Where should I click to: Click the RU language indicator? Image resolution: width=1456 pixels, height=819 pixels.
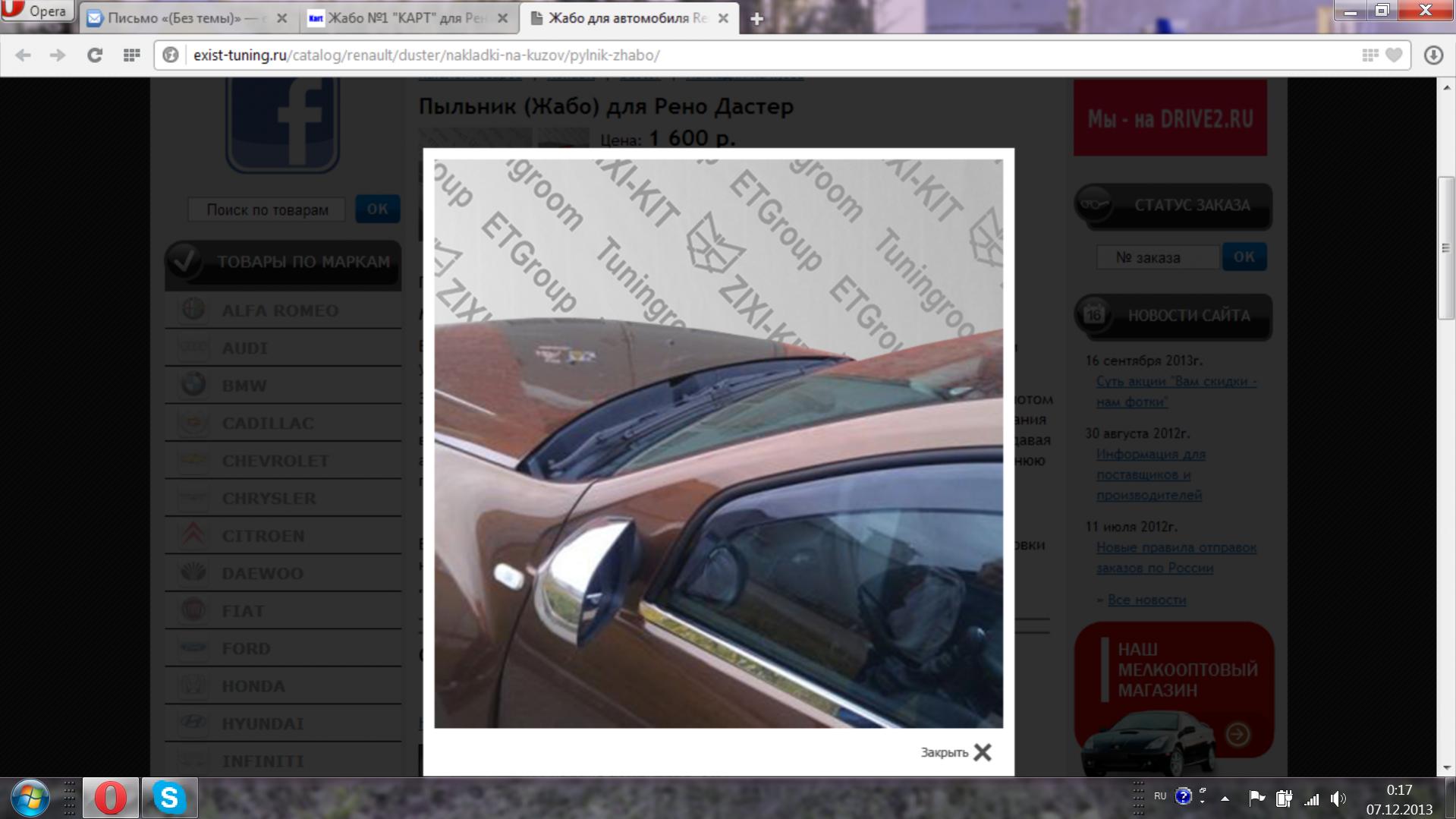tap(1159, 796)
